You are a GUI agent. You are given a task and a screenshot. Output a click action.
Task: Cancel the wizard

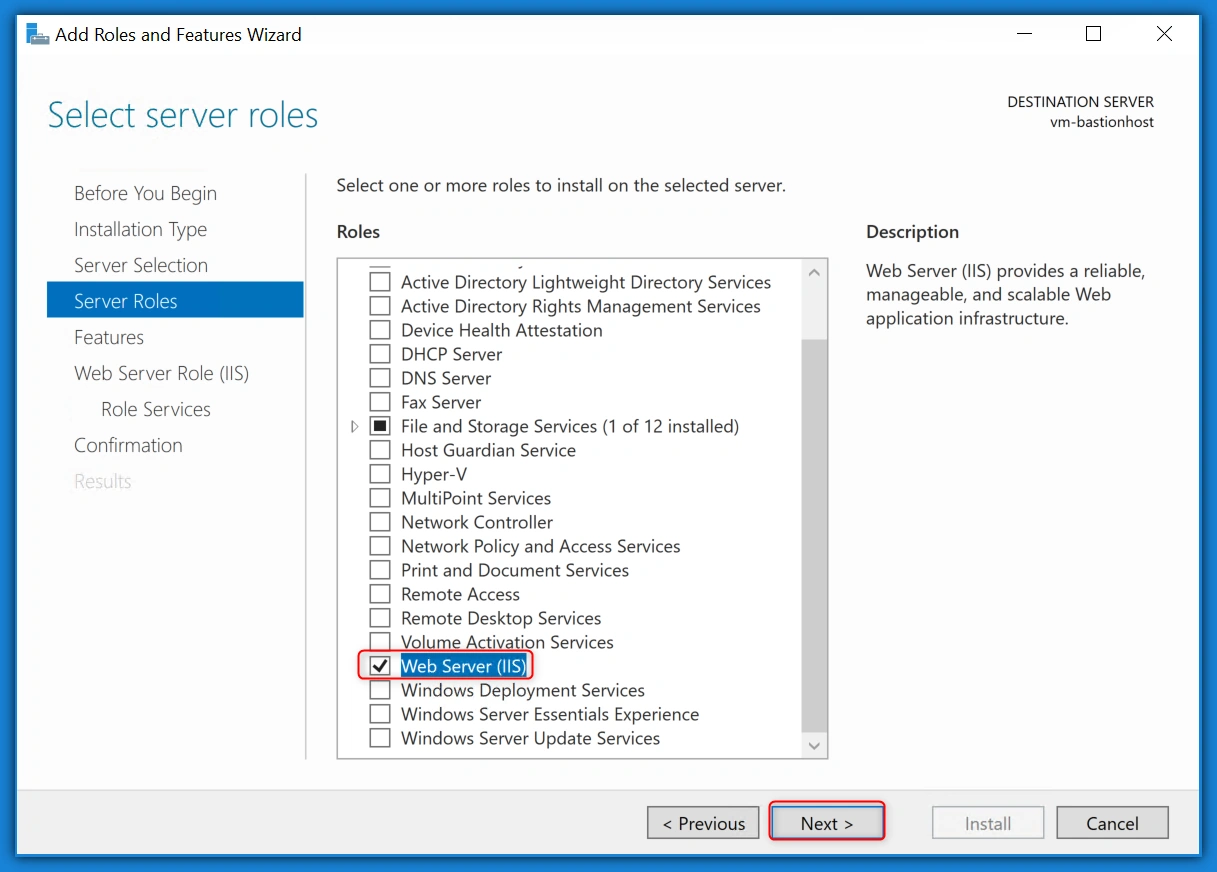point(1112,823)
